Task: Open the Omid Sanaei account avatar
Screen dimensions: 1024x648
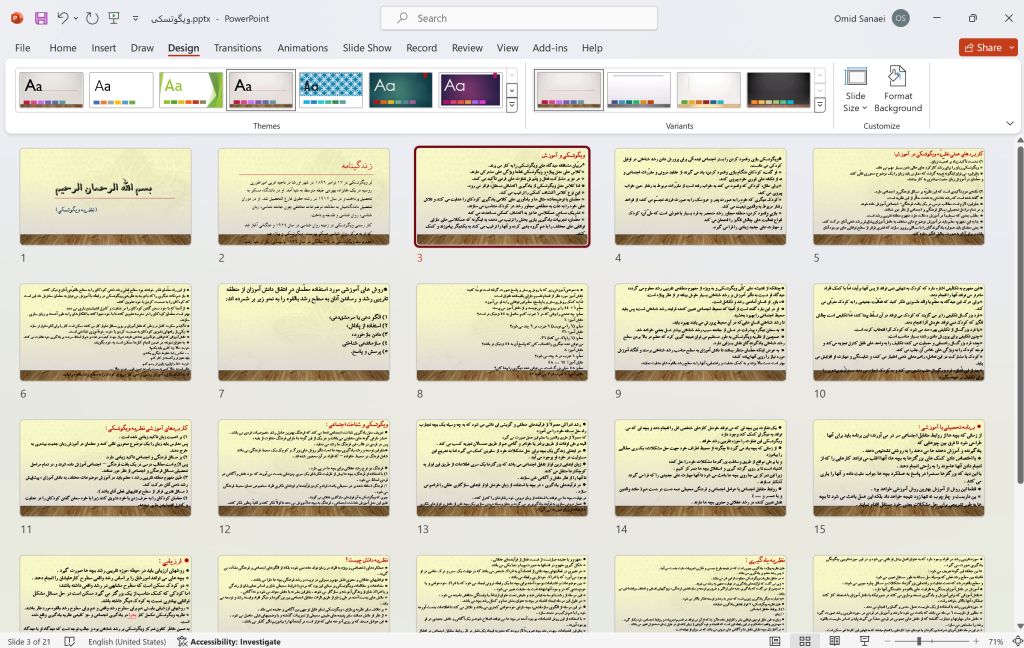Action: point(901,18)
